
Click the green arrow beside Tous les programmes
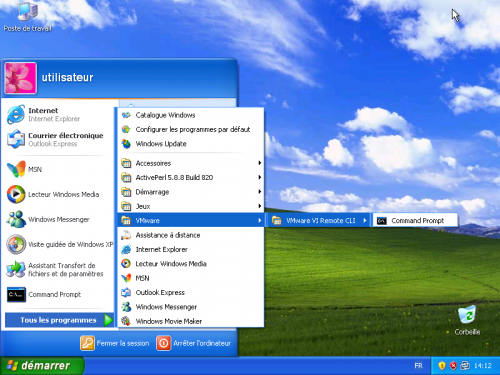(x=108, y=320)
